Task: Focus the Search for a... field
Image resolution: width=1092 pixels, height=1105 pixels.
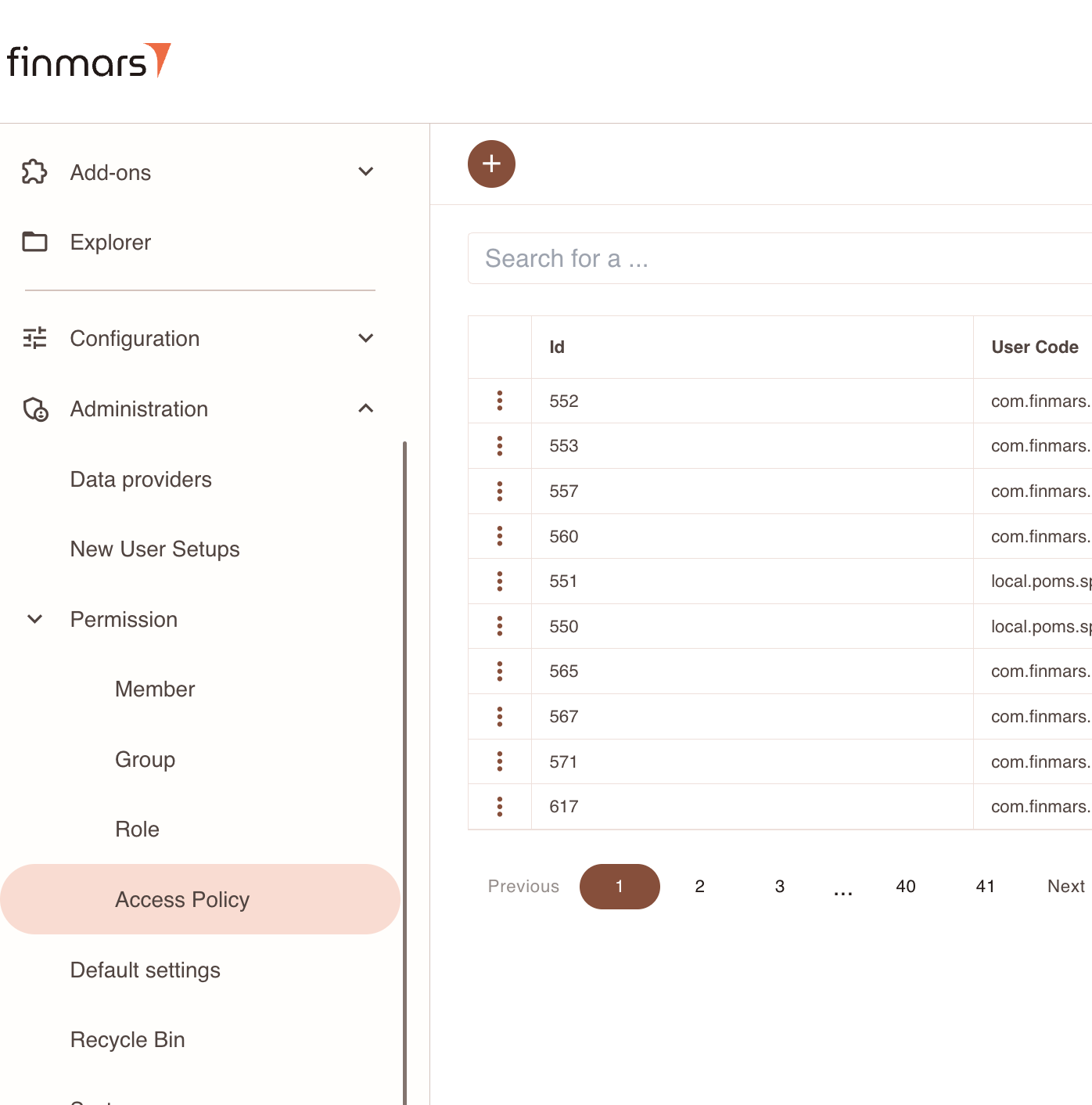Action: pos(782,258)
